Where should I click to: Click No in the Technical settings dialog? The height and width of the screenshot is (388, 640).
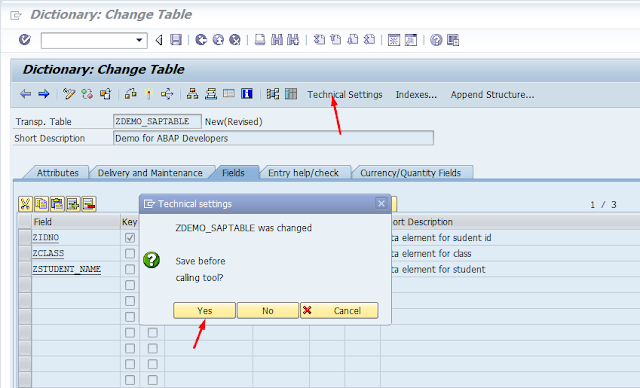pos(268,310)
